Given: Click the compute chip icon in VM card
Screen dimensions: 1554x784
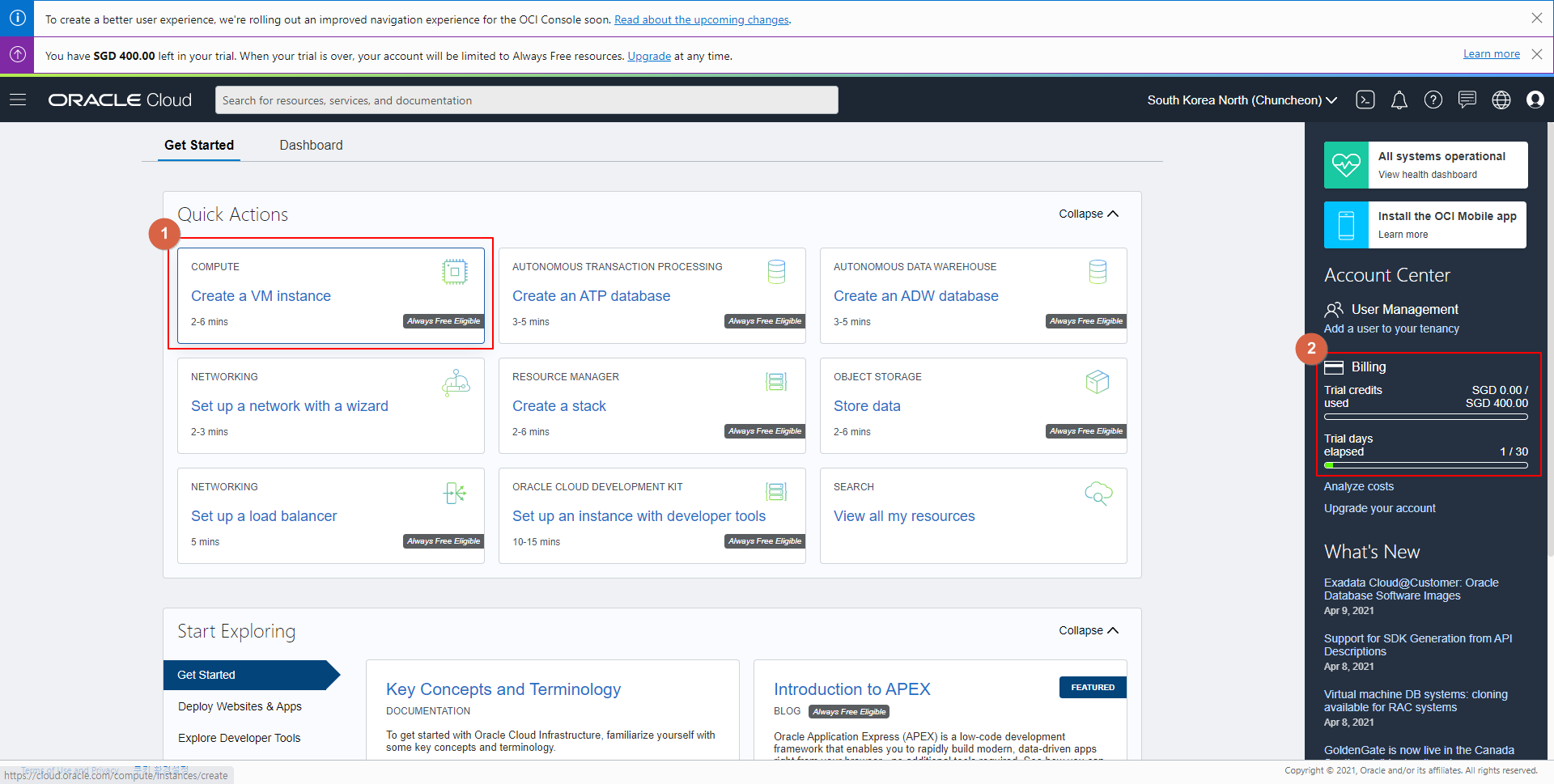Looking at the screenshot, I should click(455, 272).
